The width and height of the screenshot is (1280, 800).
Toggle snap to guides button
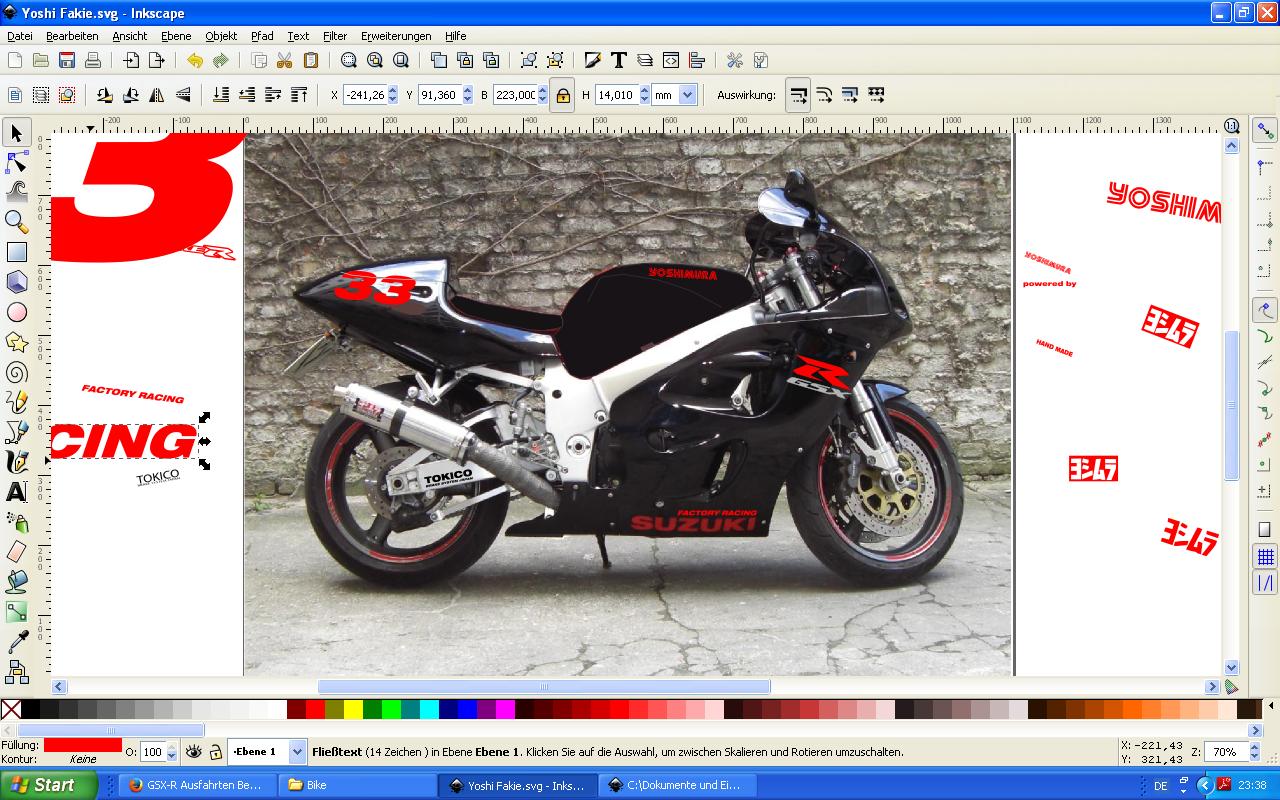click(1266, 583)
